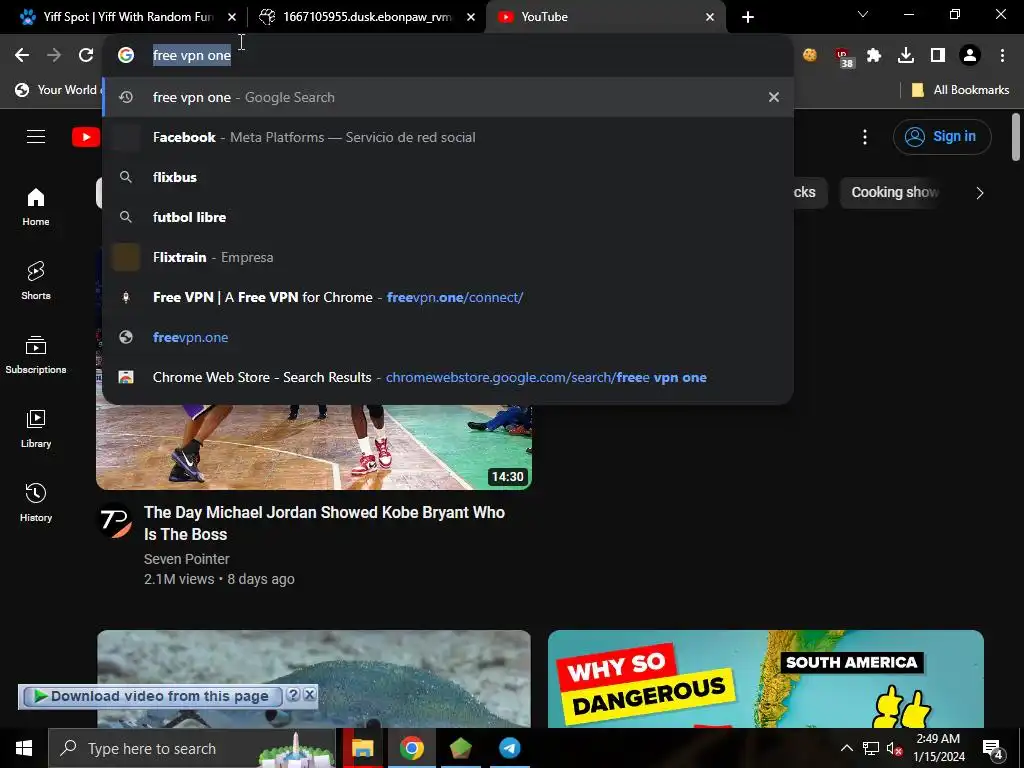Click the Sign in button

click(x=942, y=136)
